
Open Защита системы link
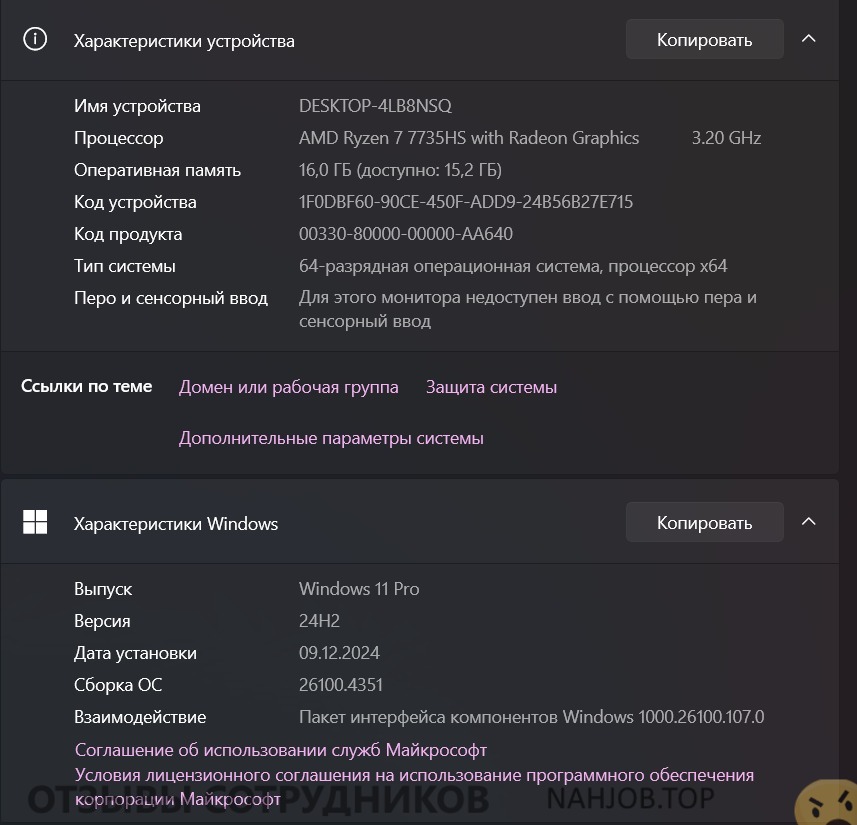[491, 387]
